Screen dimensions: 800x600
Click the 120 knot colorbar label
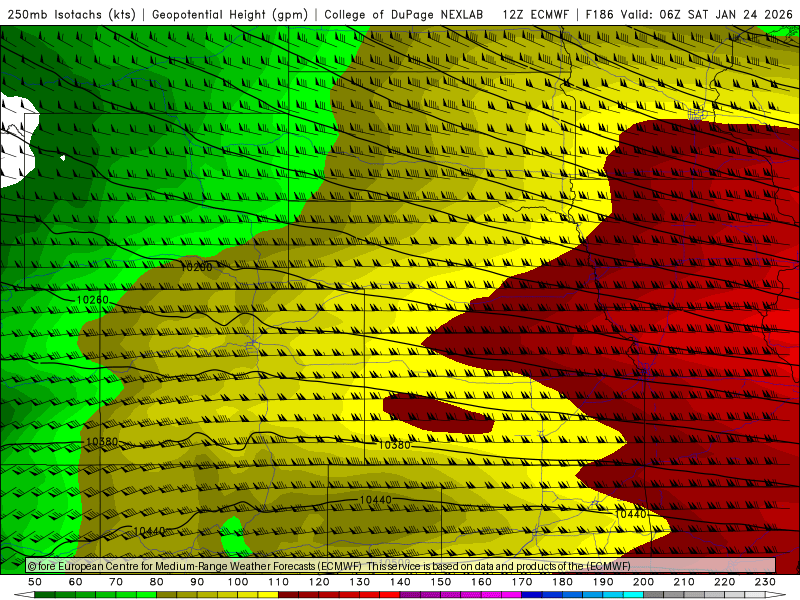319,582
